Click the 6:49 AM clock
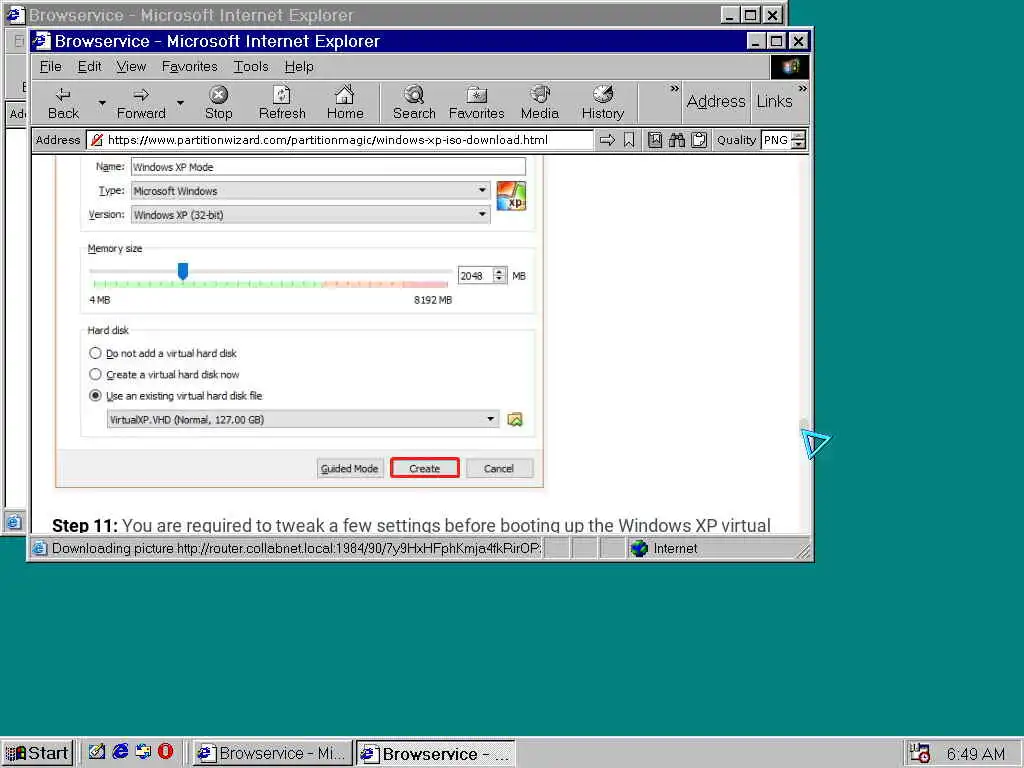The image size is (1024, 768). click(x=975, y=754)
